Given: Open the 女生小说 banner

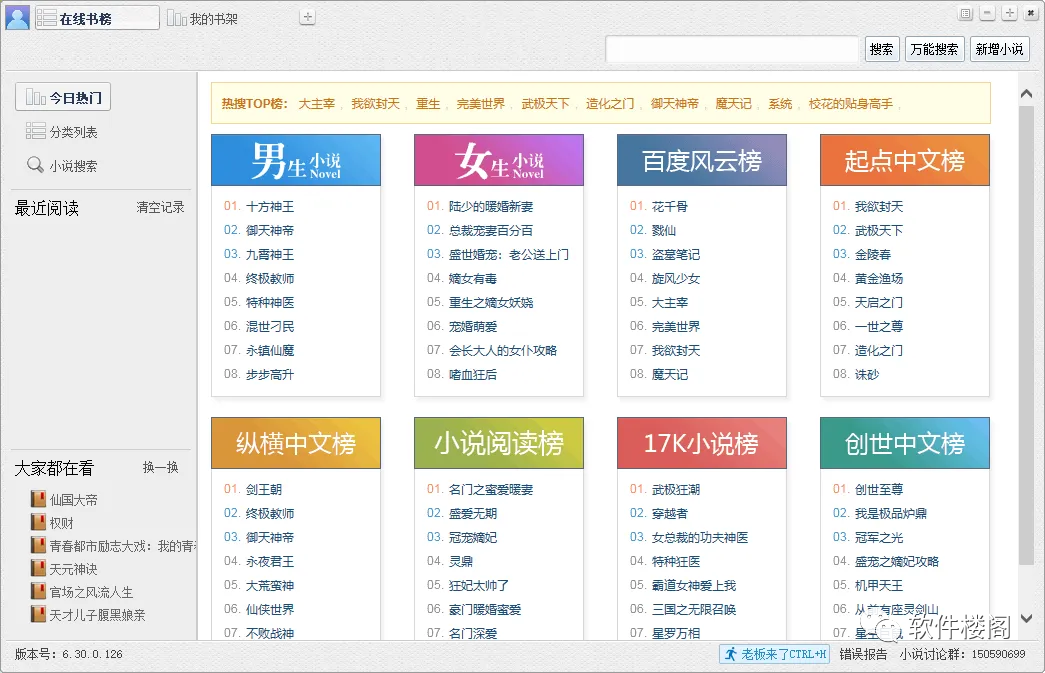Looking at the screenshot, I should [x=499, y=160].
